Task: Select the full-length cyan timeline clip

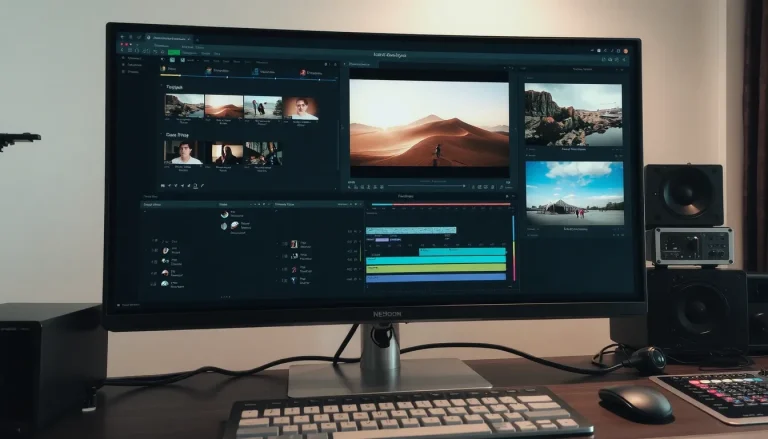Action: [x=436, y=260]
